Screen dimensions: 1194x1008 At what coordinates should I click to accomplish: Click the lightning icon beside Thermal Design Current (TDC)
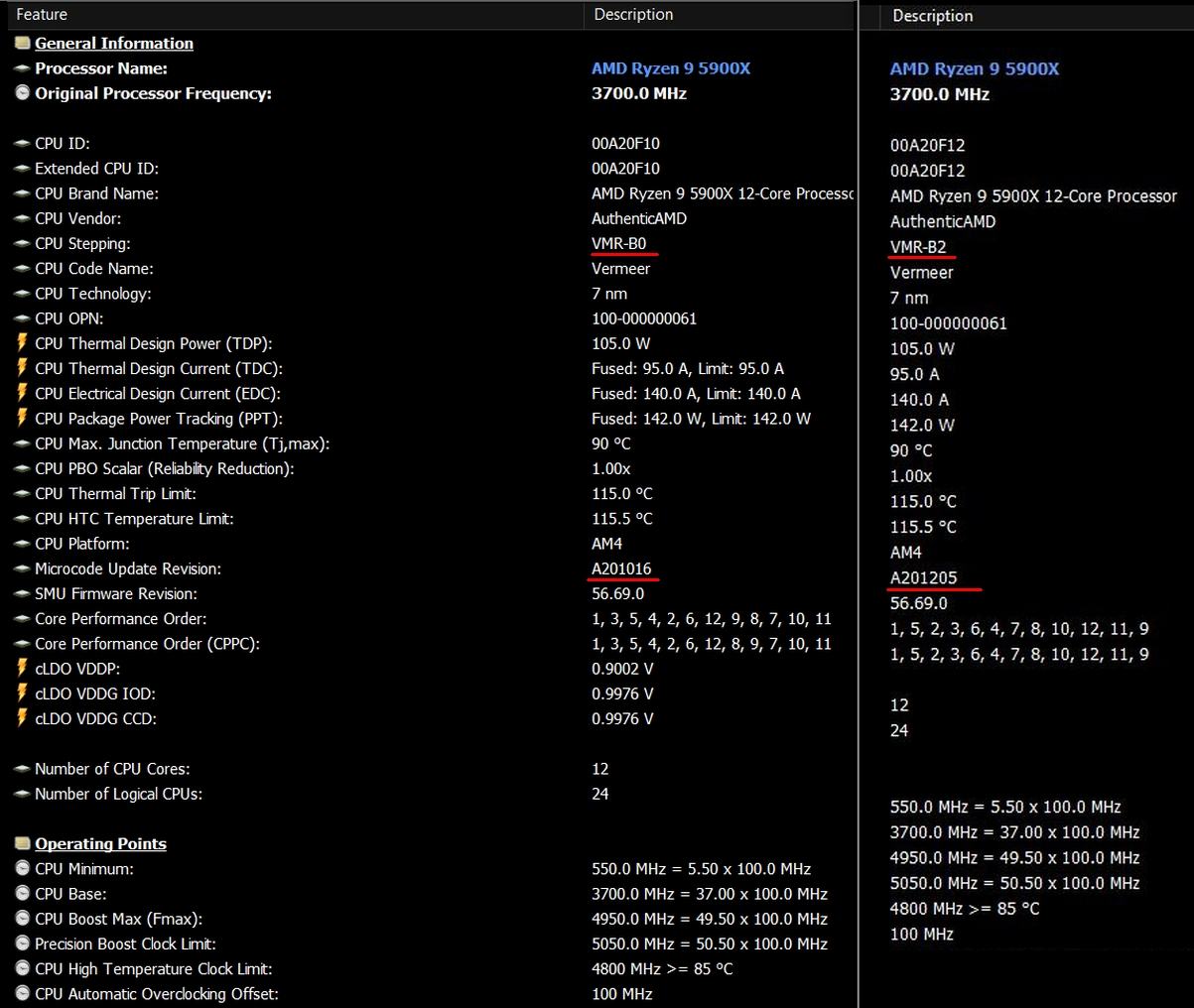click(22, 368)
